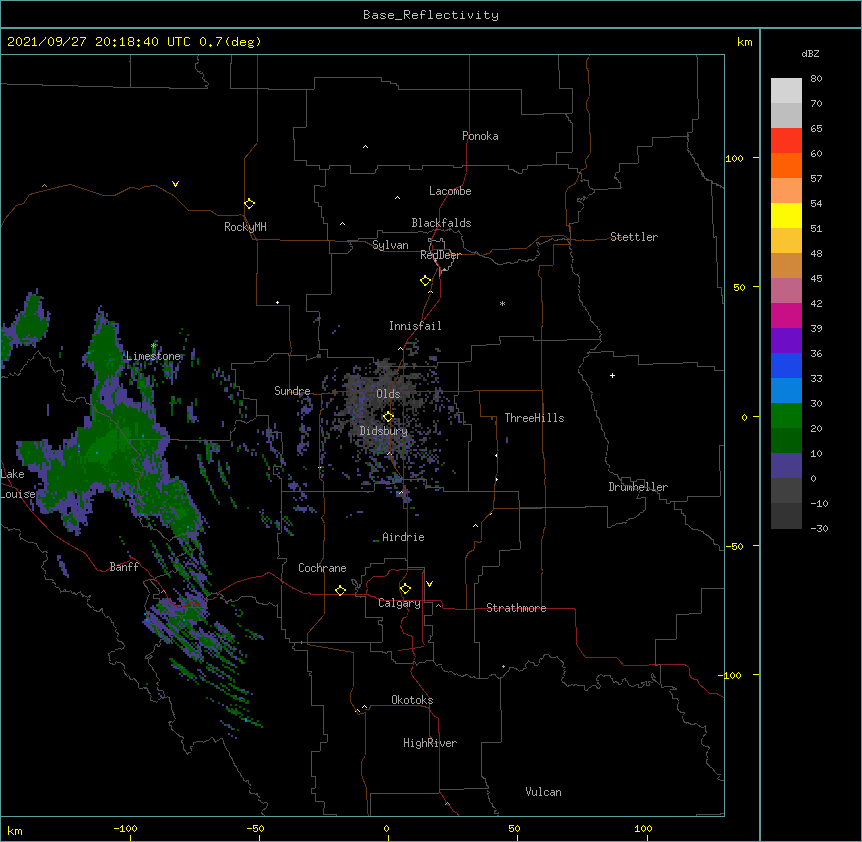Select the tan 48-45 dBZ legend swatch
Screen dimensions: 862x842
click(x=786, y=266)
